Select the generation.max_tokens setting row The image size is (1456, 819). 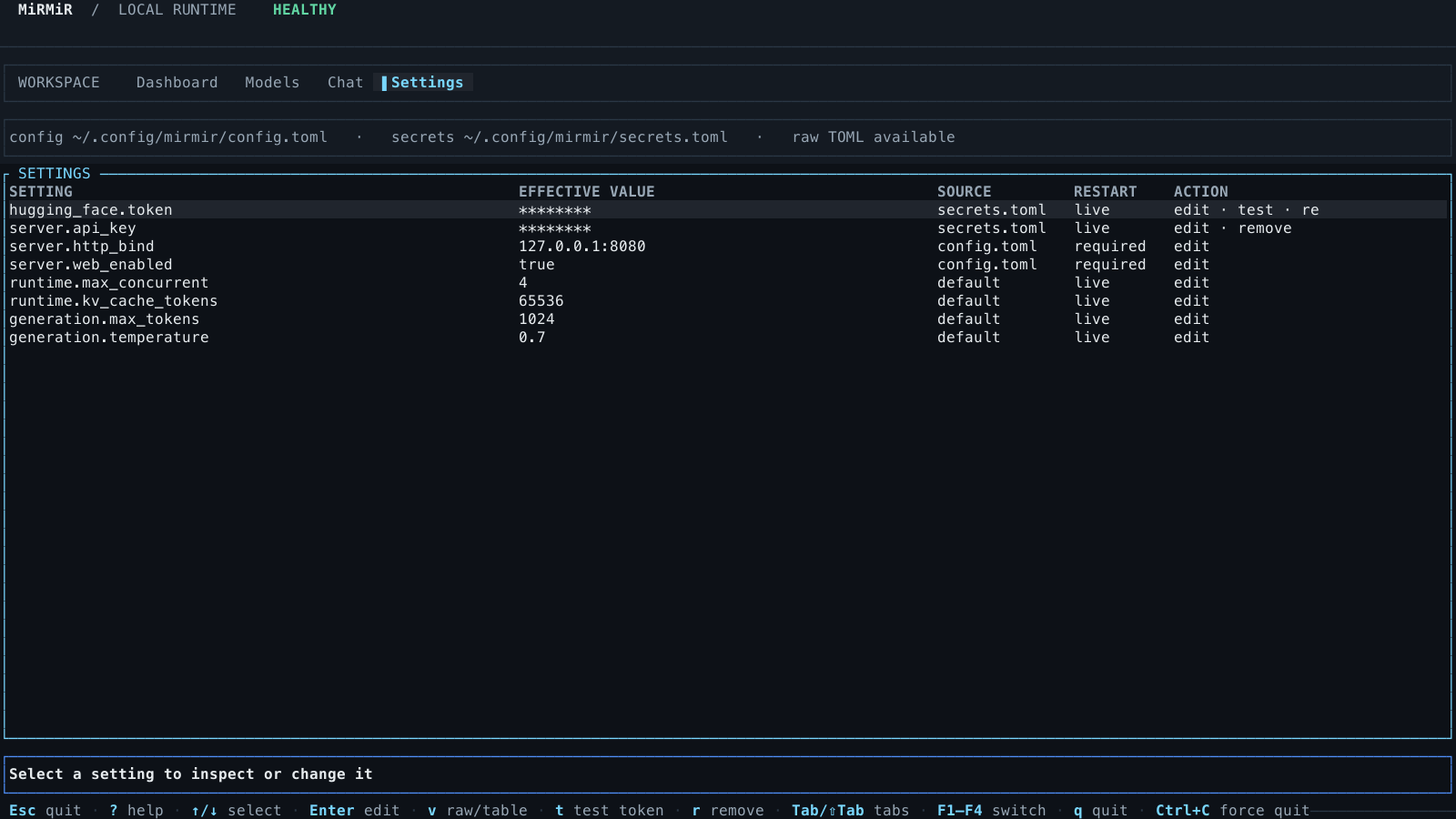727,319
